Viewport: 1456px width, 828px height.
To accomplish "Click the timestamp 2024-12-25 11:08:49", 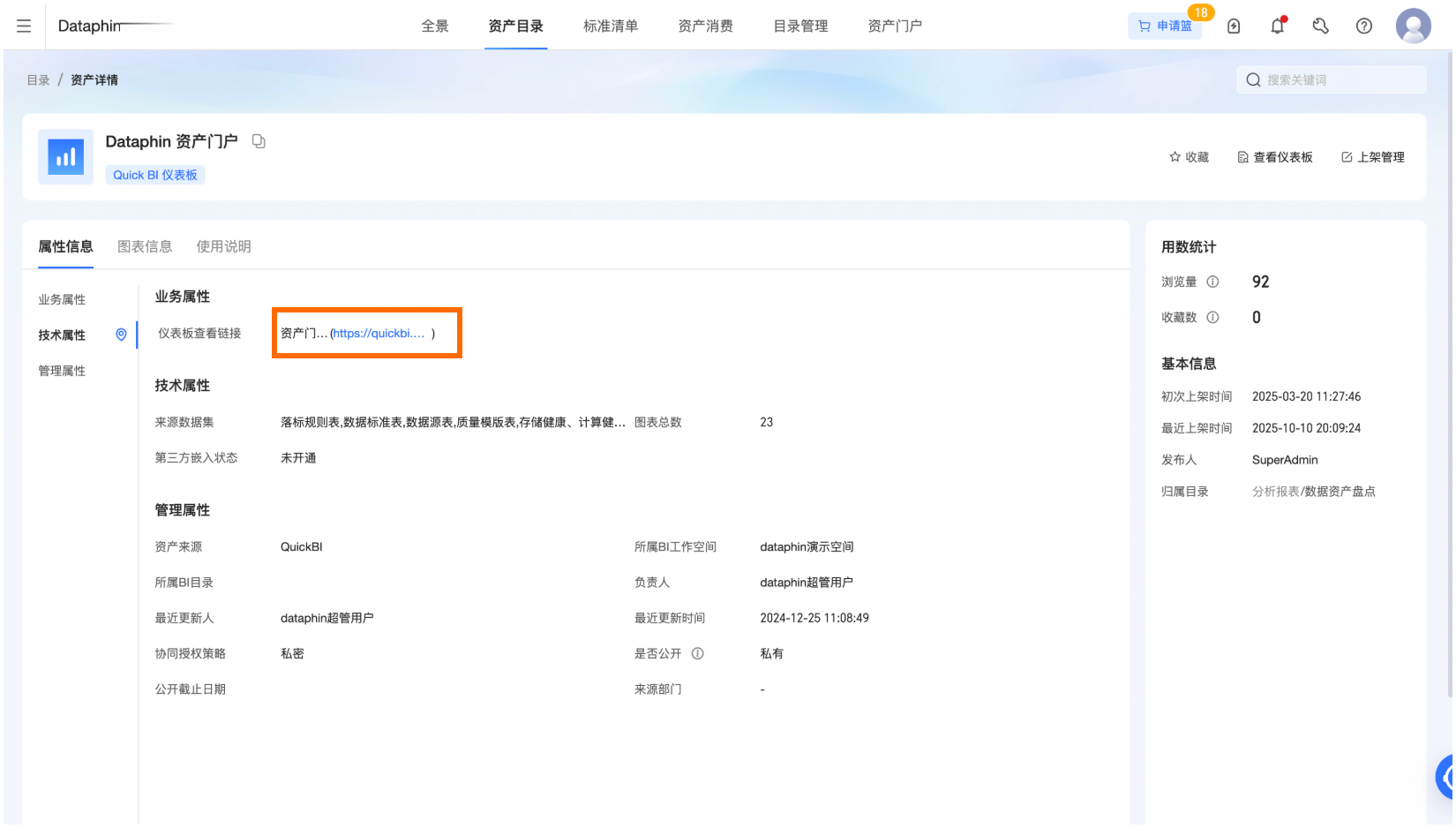I will (x=814, y=618).
